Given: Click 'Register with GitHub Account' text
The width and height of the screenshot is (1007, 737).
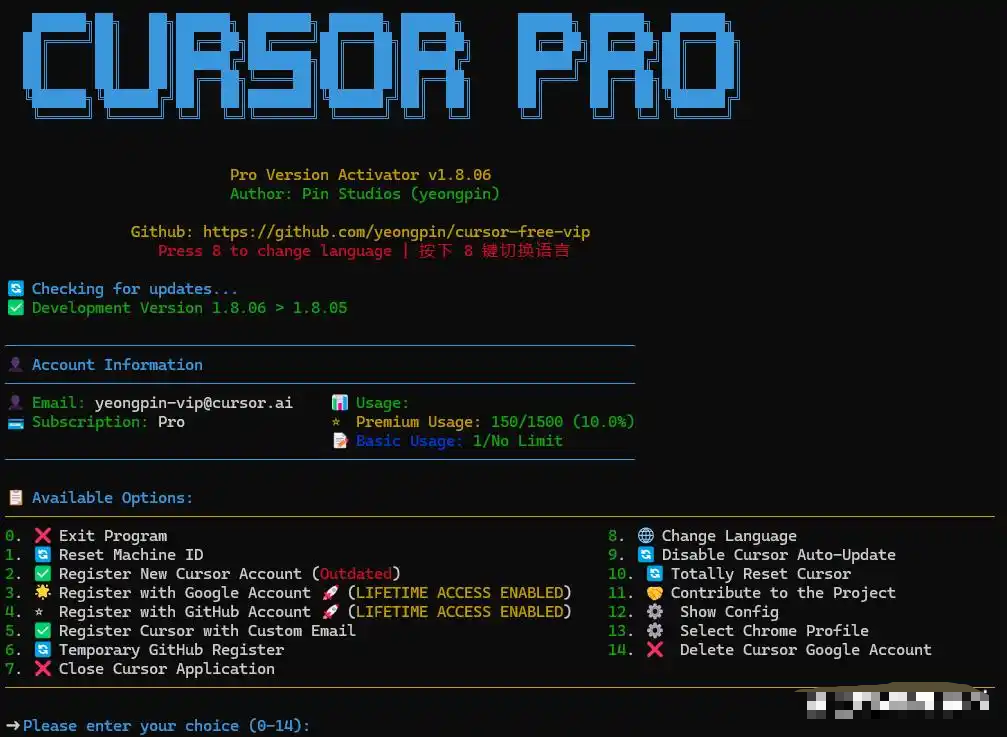Looking at the screenshot, I should tap(185, 612).
